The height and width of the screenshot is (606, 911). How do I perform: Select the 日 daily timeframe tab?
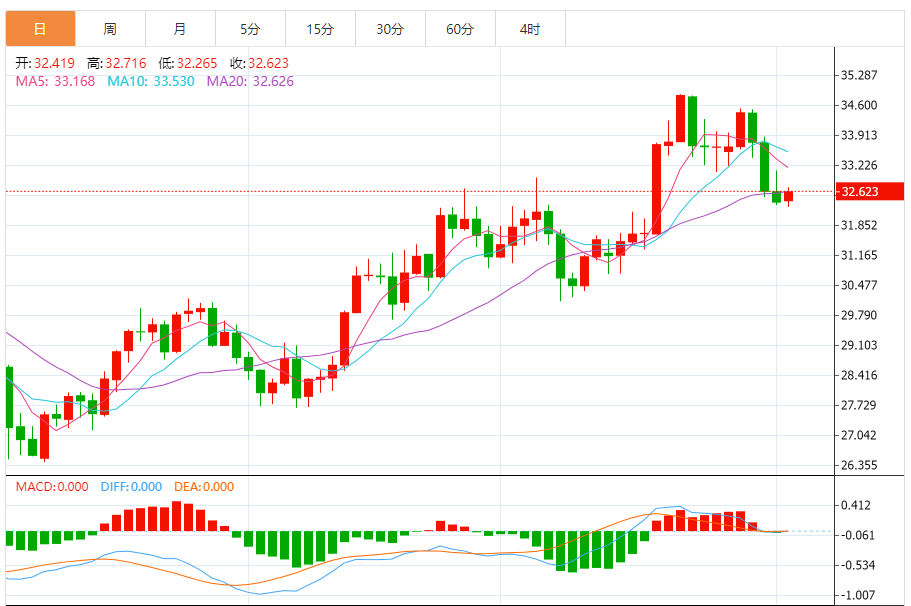click(40, 28)
